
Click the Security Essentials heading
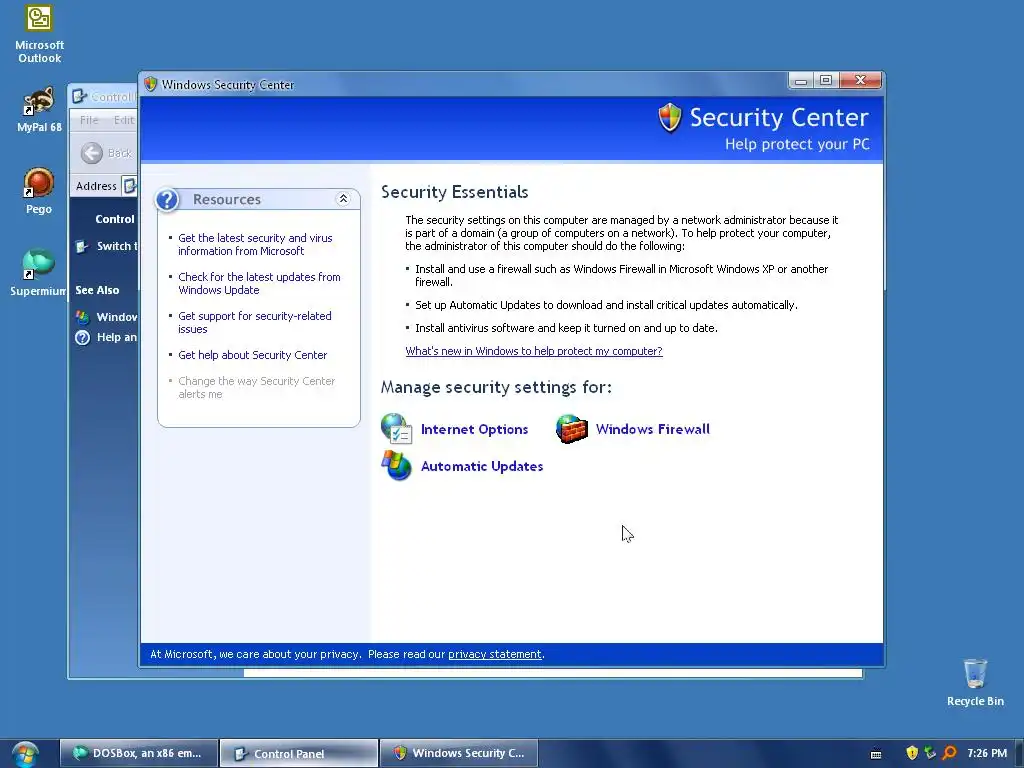pos(455,191)
